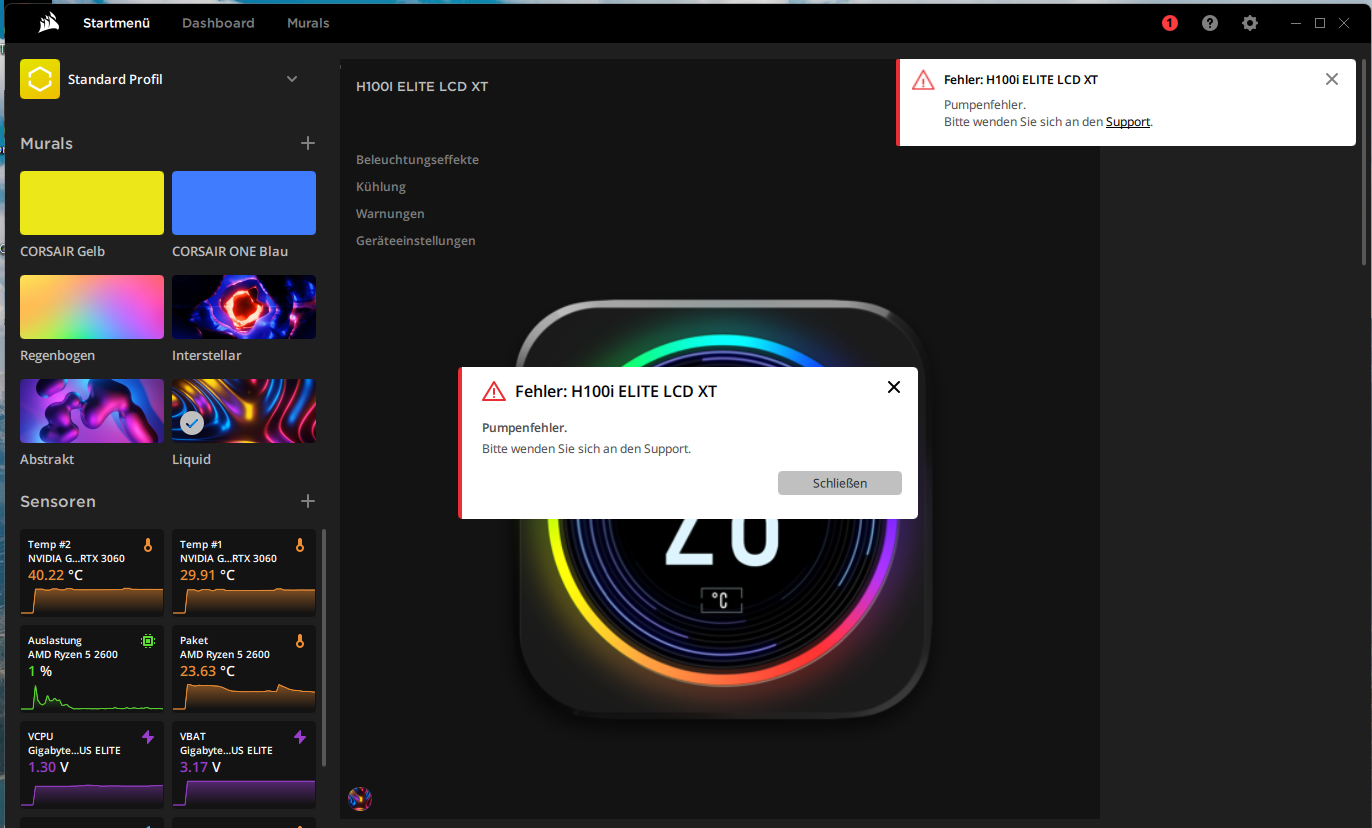Select the Regenbogen gradient mural
Image resolution: width=1372 pixels, height=828 pixels.
pos(92,307)
